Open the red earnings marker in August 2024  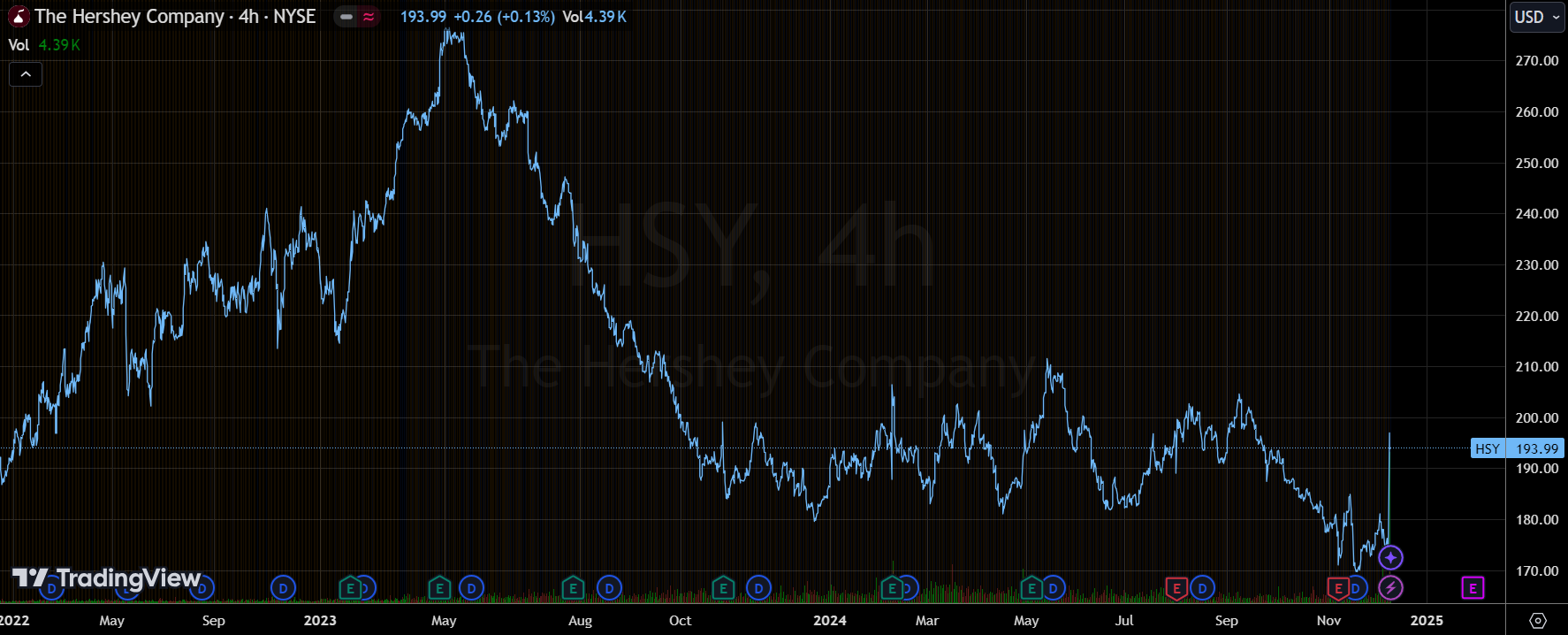pos(1176,587)
